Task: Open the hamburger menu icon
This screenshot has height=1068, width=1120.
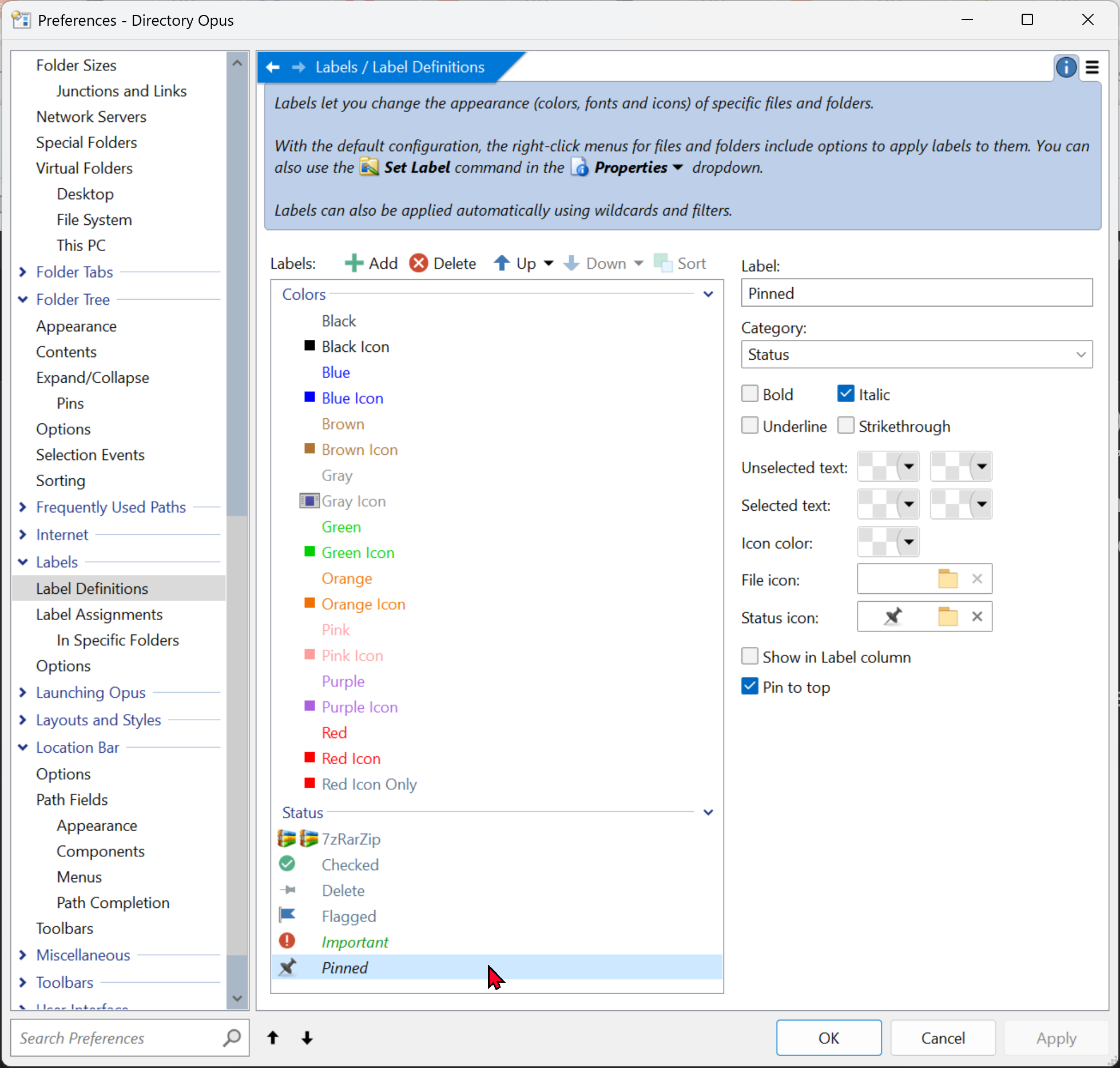Action: click(x=1092, y=68)
